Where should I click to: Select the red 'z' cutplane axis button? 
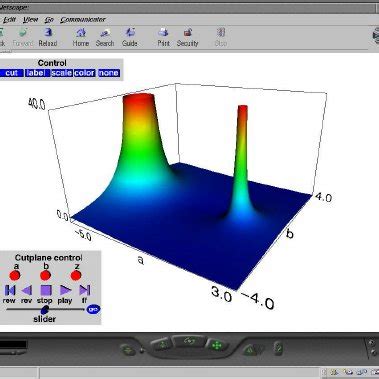pyautogui.click(x=76, y=276)
